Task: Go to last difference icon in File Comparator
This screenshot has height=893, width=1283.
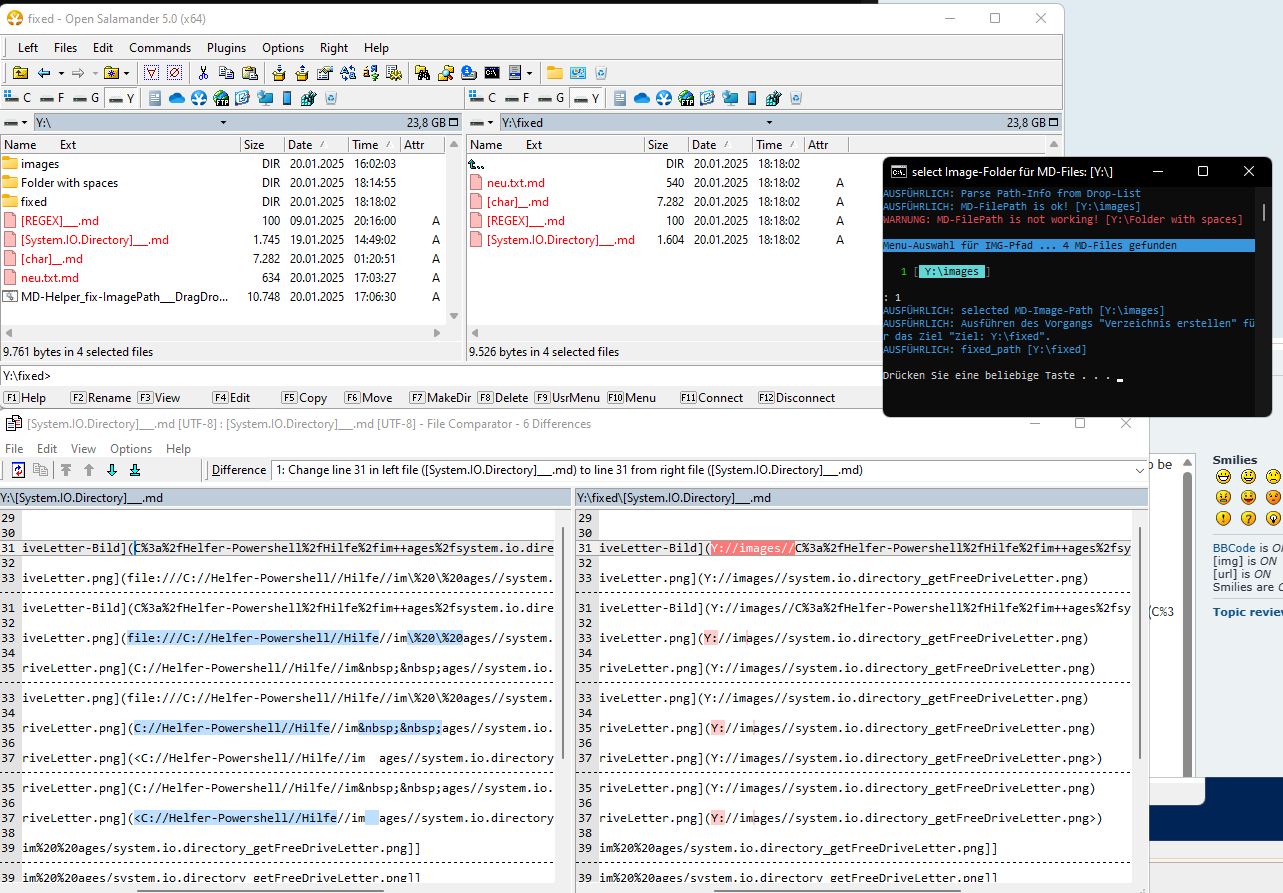Action: (134, 470)
